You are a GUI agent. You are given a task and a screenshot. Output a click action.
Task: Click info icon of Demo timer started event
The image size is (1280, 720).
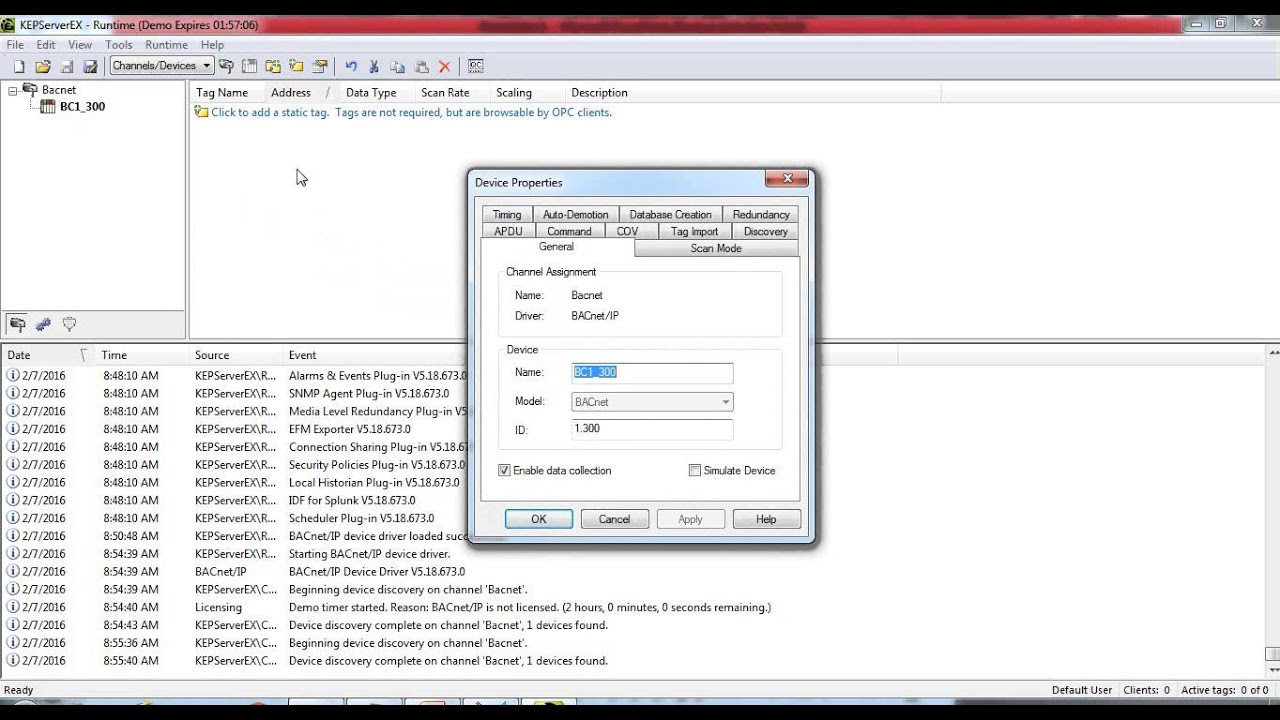[x=13, y=607]
